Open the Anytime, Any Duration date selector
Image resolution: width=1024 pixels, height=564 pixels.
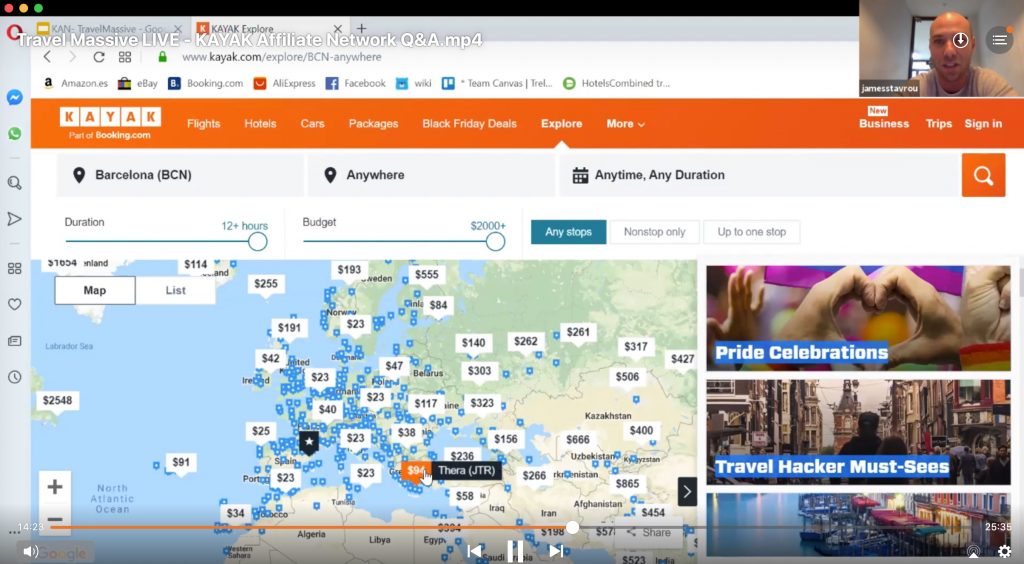click(758, 175)
